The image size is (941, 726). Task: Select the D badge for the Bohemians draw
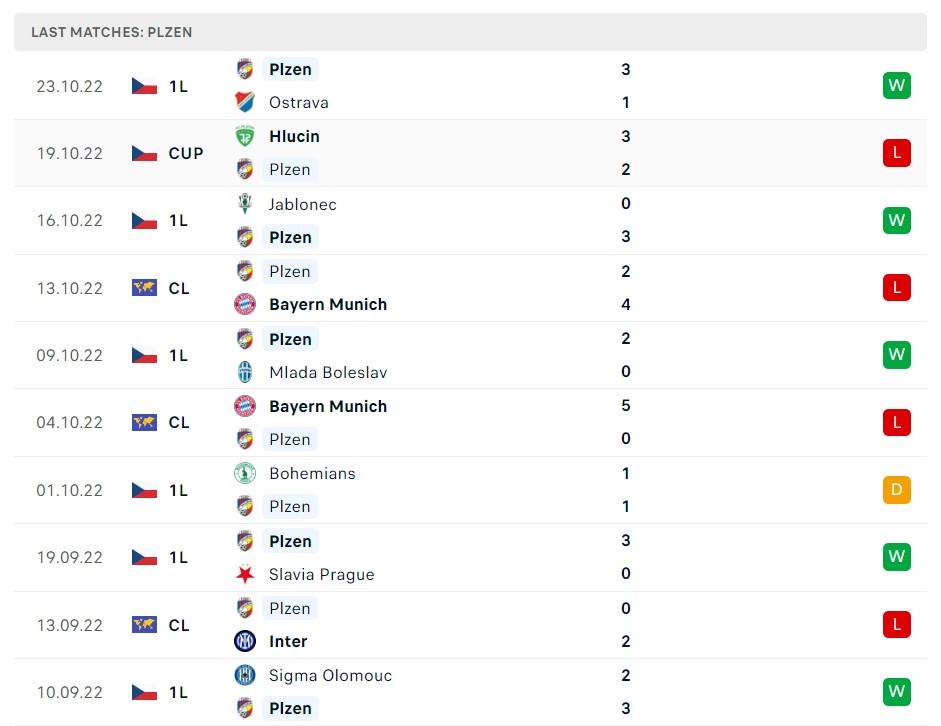(896, 490)
